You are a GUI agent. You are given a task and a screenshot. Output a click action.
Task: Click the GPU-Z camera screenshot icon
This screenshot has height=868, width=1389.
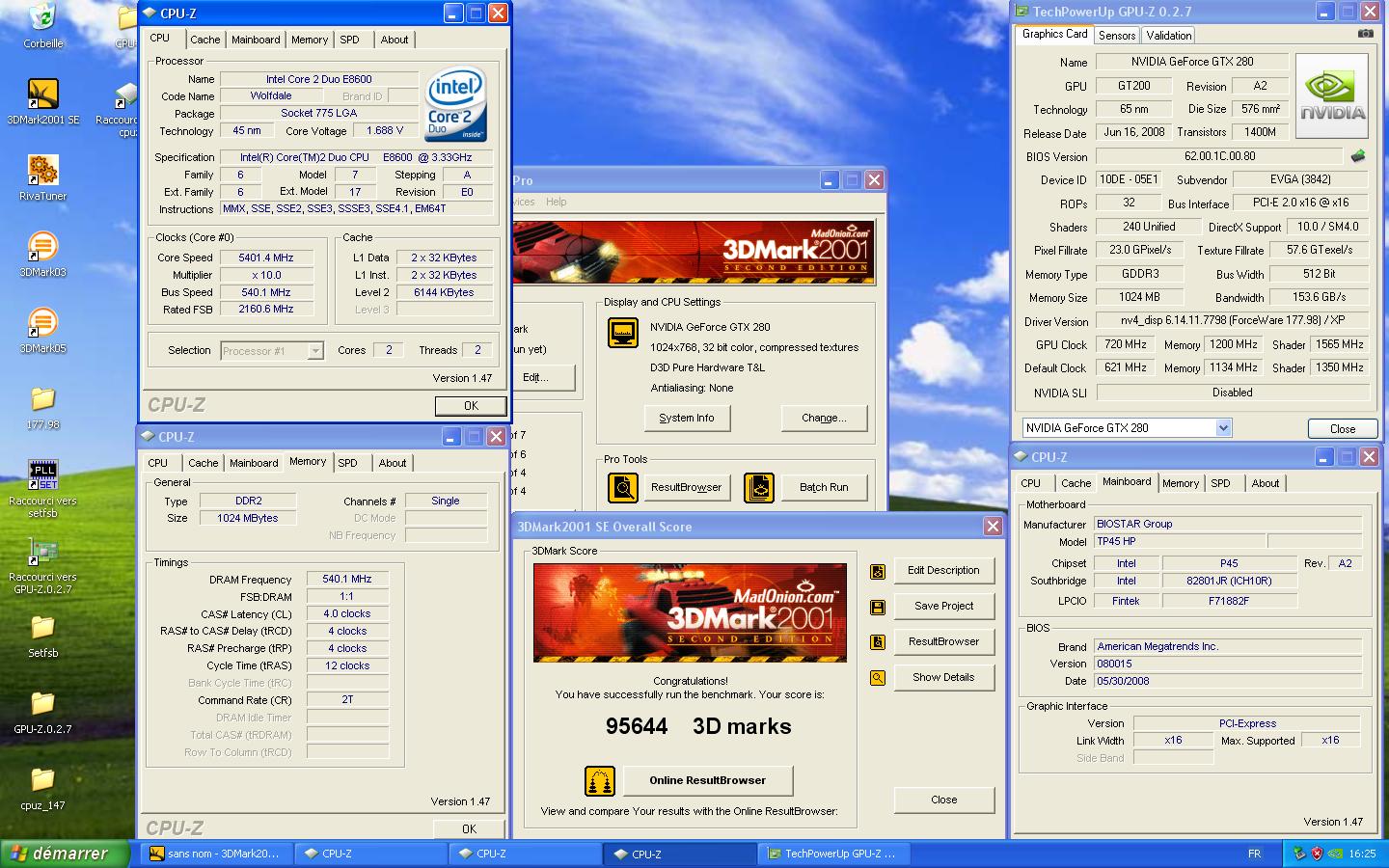point(1365,34)
